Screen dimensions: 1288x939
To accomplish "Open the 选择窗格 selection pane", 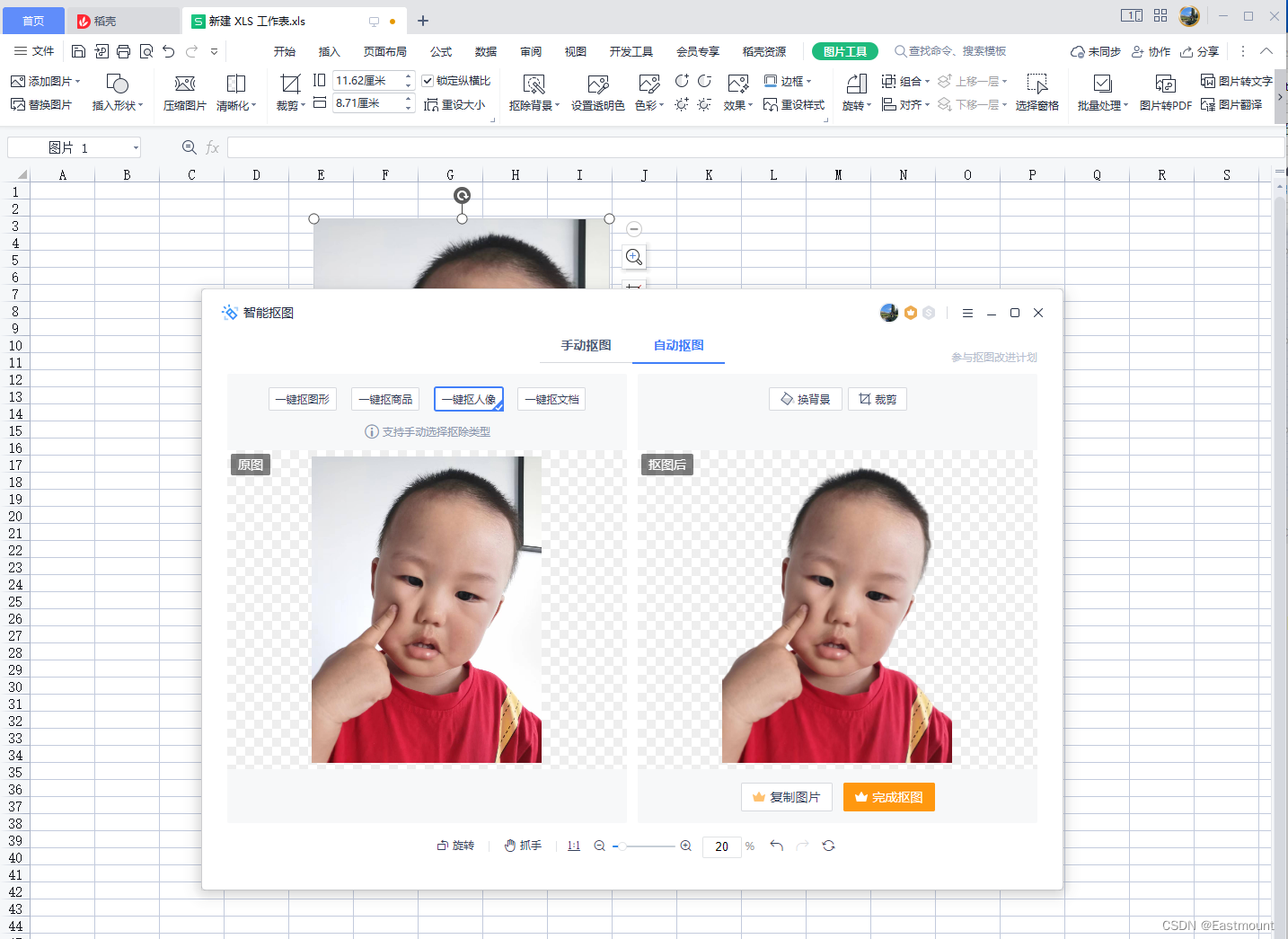I will click(1037, 93).
